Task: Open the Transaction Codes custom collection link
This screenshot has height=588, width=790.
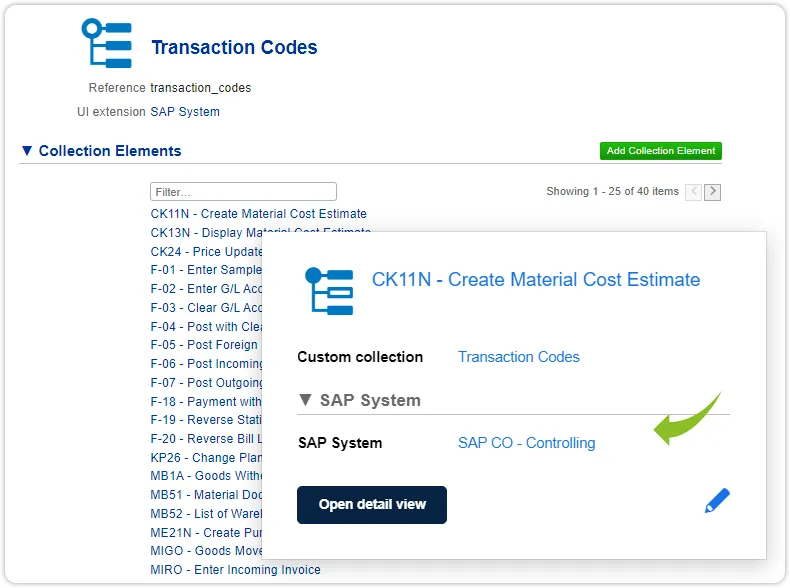Action: click(x=519, y=357)
